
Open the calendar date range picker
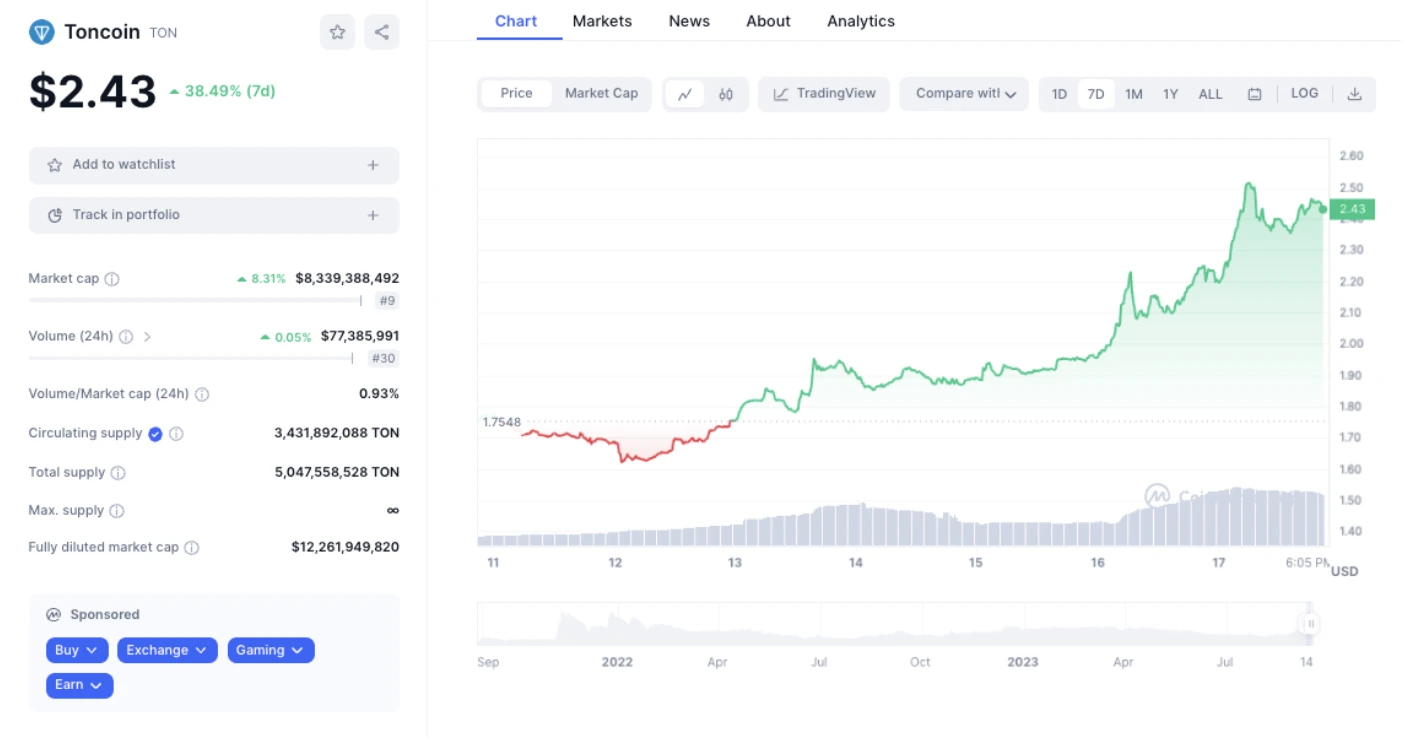[x=1254, y=94]
